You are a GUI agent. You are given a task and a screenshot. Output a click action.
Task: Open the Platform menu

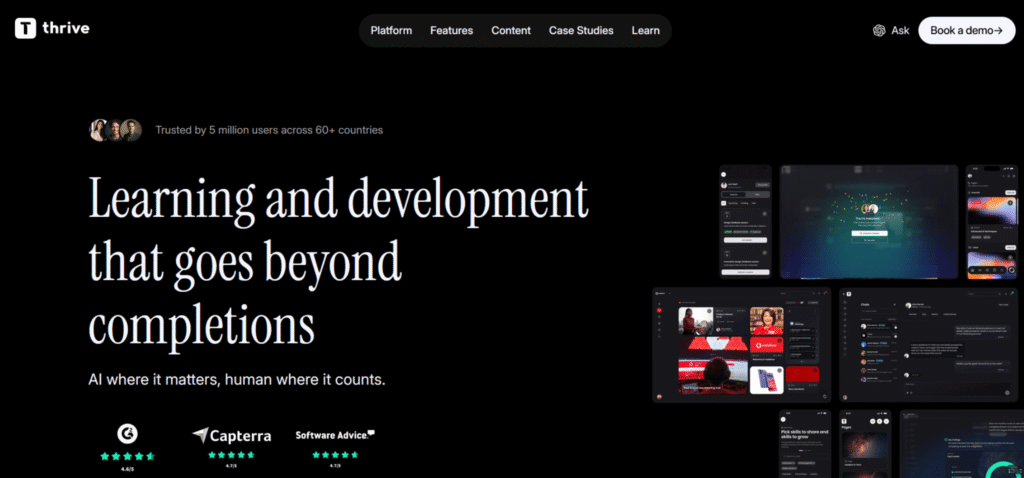391,31
